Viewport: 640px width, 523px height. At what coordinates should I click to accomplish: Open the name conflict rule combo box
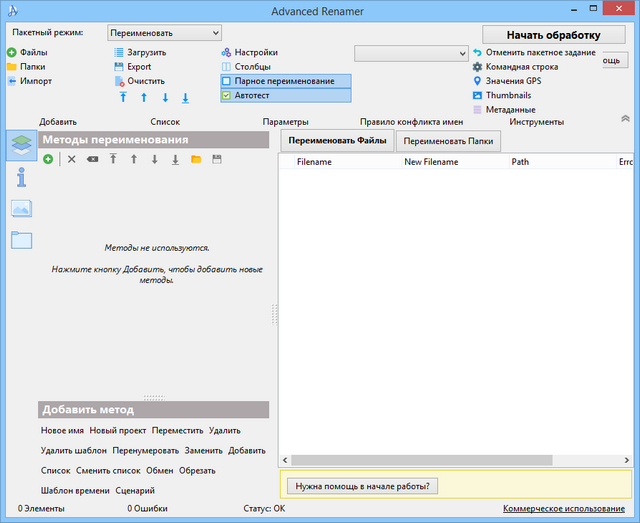[410, 53]
